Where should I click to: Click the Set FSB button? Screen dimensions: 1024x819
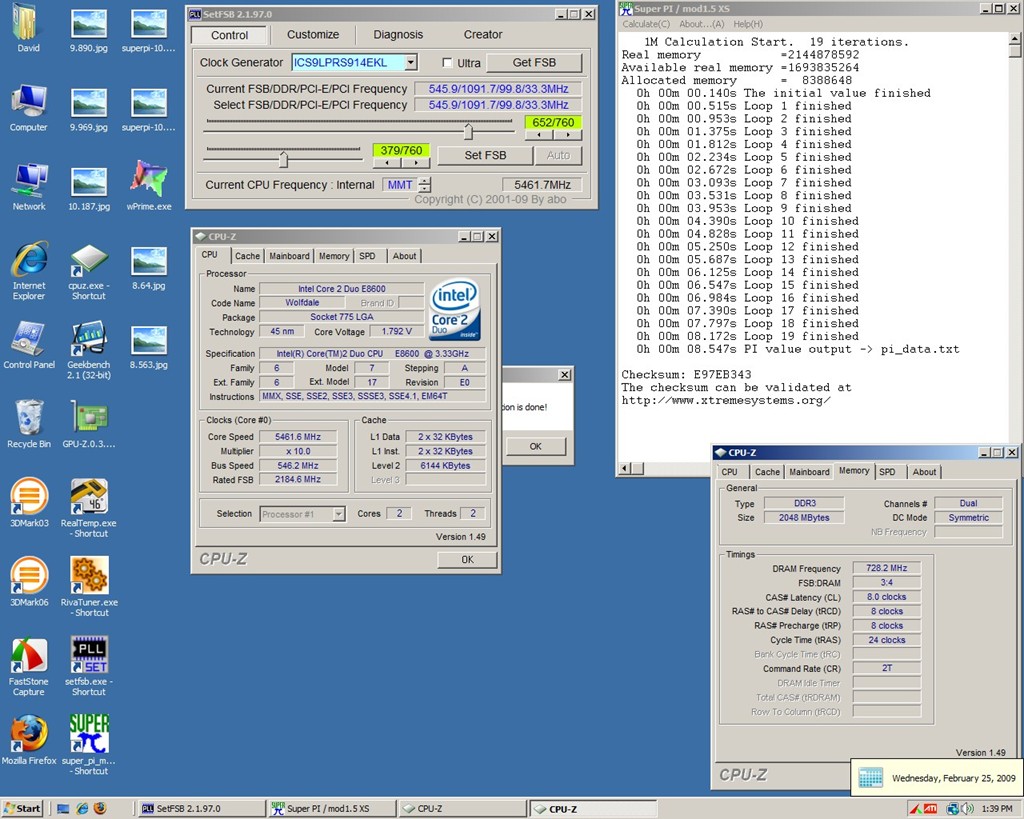485,155
